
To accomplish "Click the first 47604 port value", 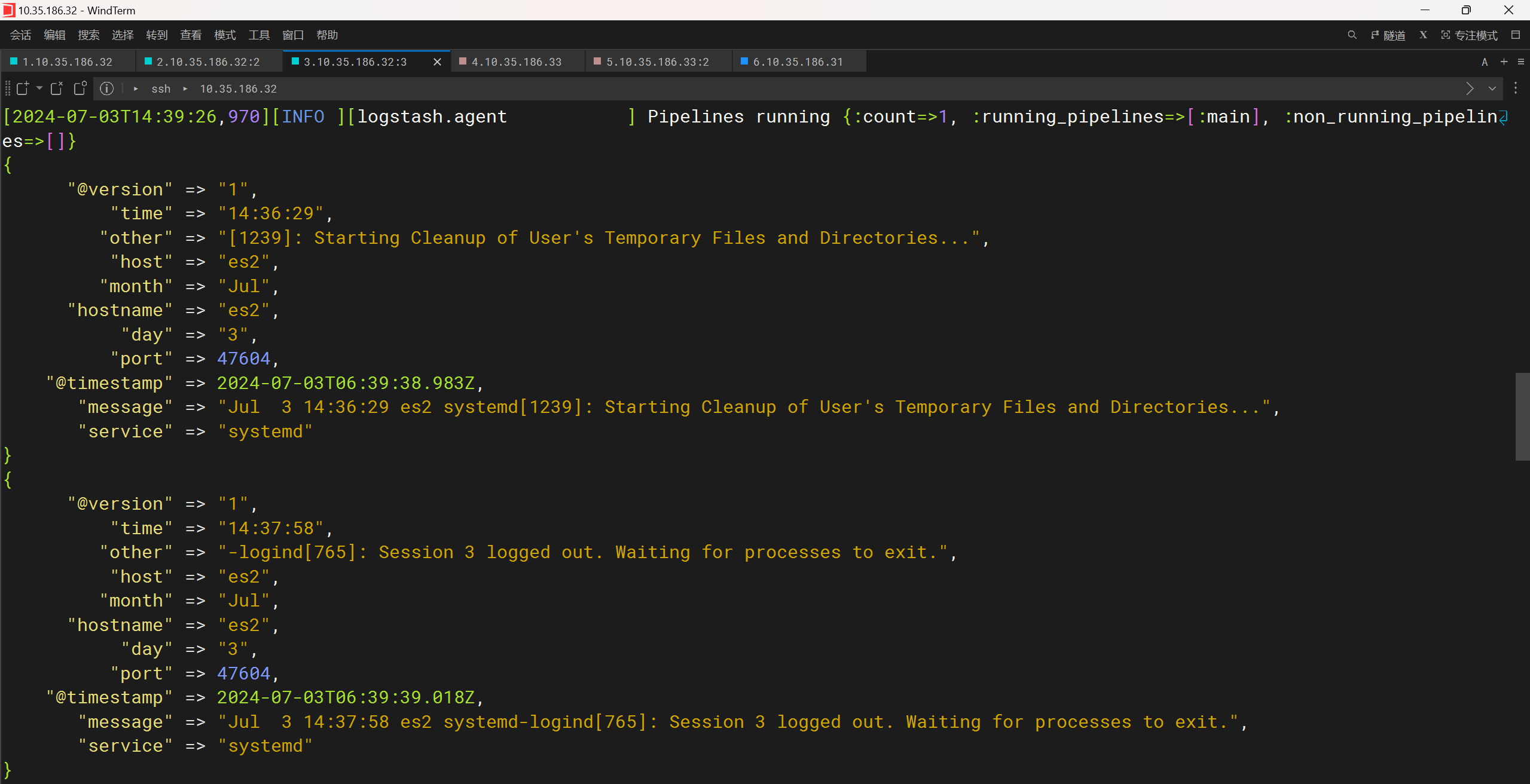I will 243,359.
